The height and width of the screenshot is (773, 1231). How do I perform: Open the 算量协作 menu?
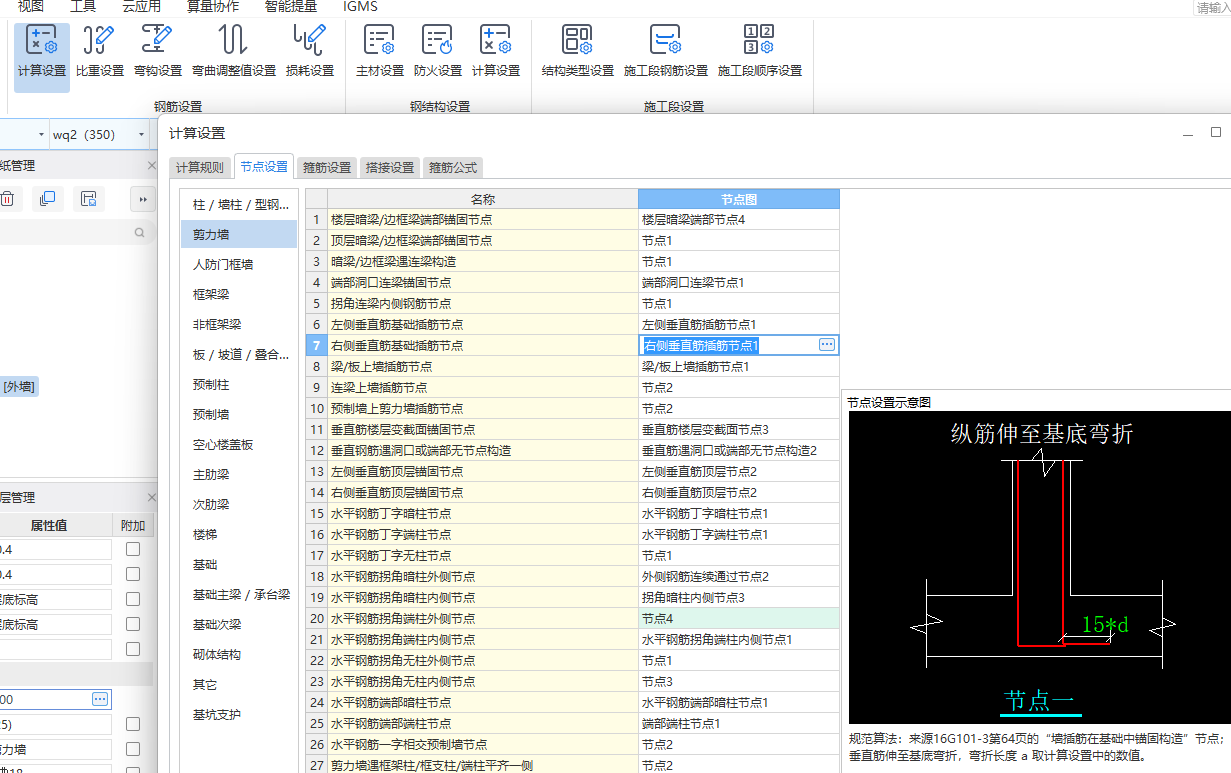(213, 6)
